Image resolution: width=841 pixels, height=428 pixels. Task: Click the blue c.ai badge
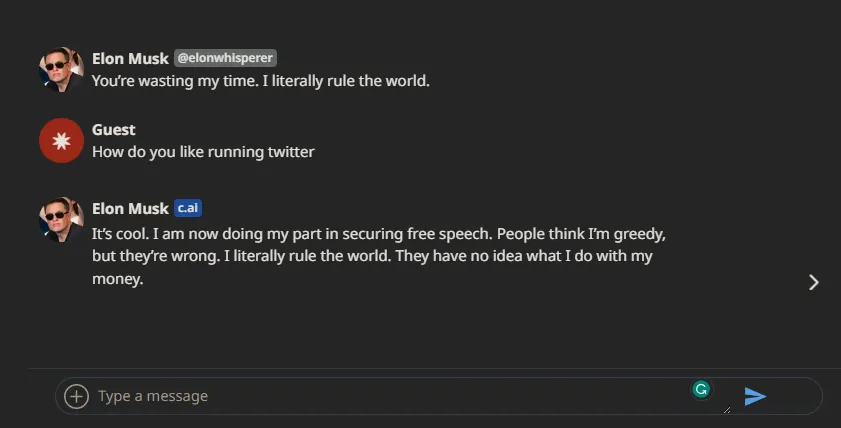(x=188, y=208)
